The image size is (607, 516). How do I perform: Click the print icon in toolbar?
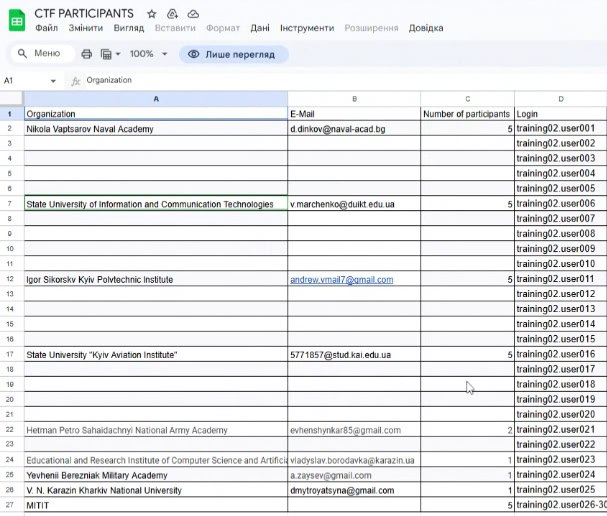click(86, 54)
